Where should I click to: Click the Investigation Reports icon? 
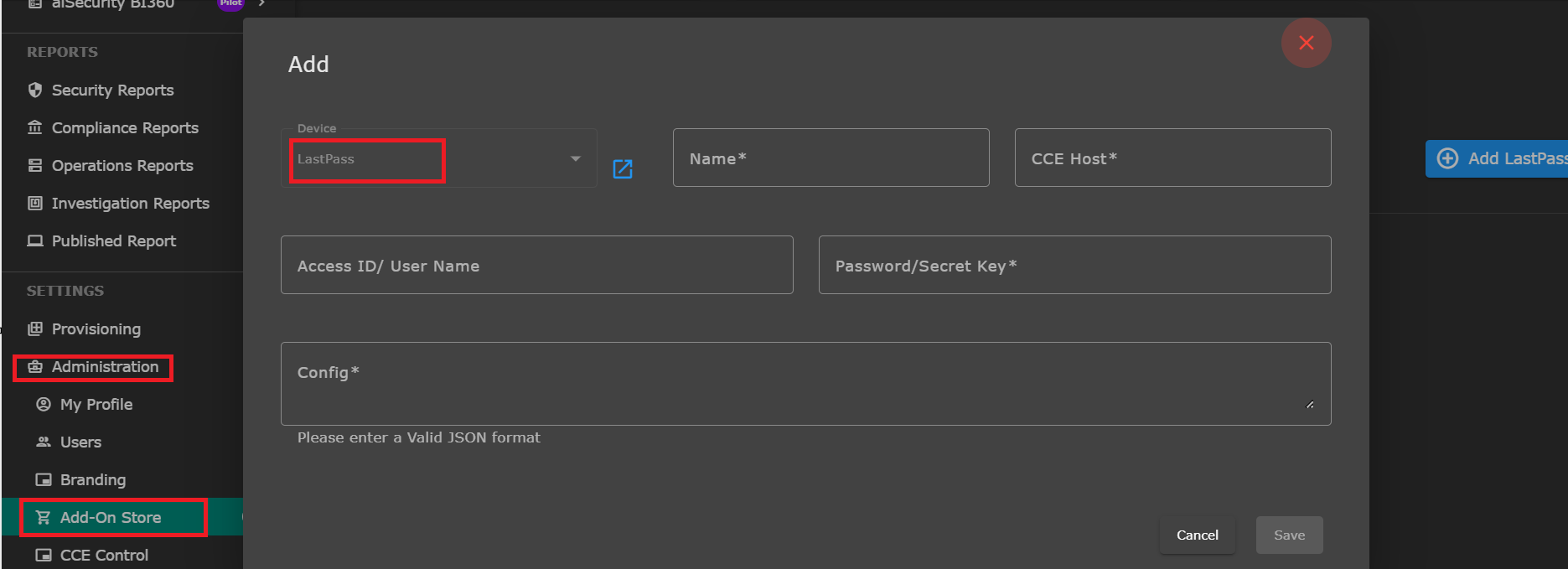(35, 203)
